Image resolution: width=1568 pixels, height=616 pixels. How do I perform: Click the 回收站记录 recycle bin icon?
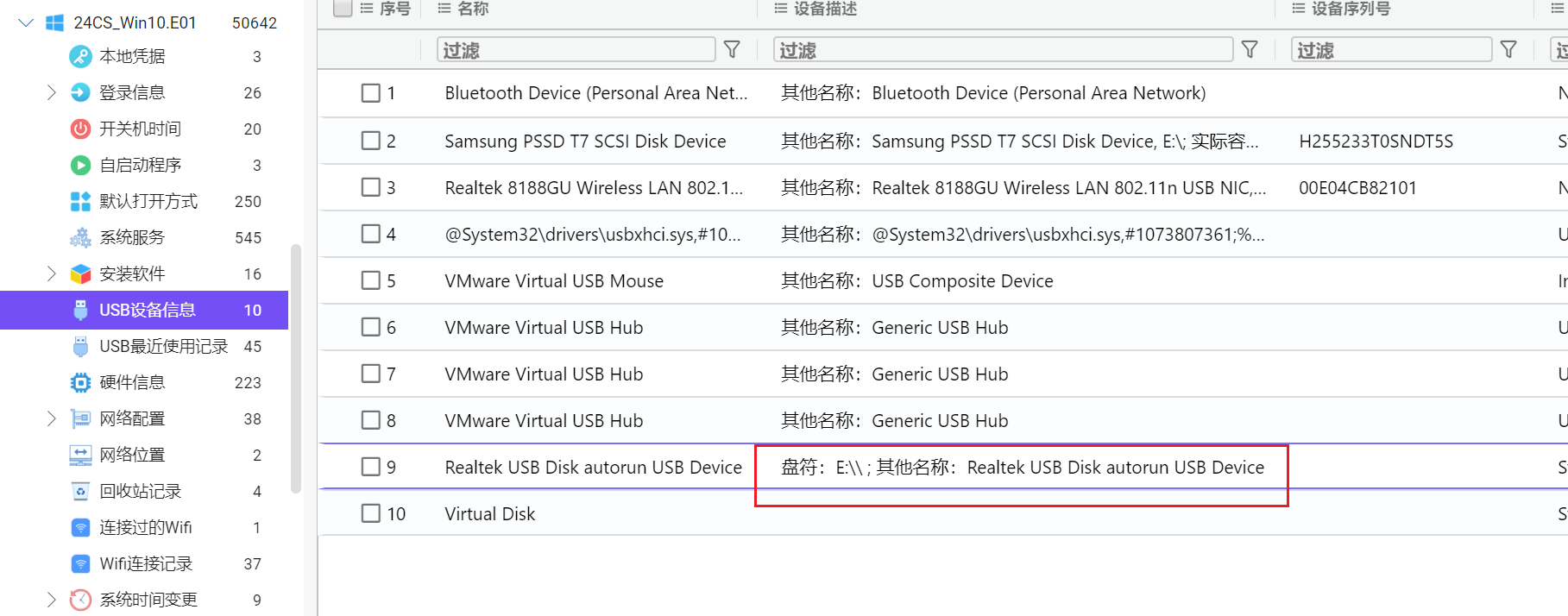click(x=80, y=492)
